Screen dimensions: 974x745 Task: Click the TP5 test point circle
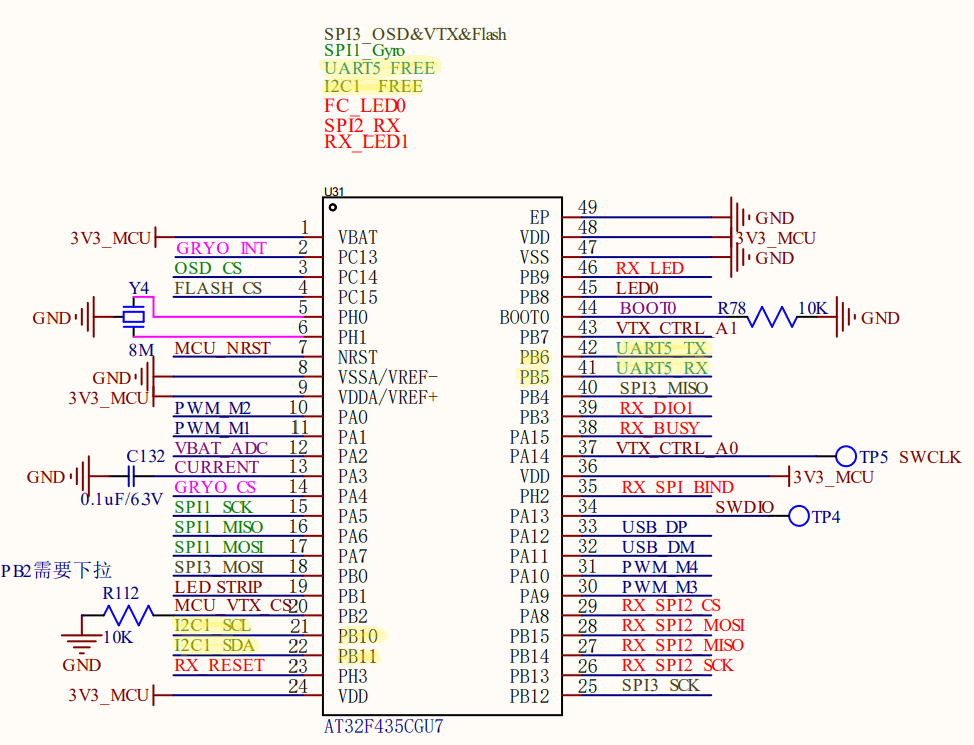(x=845, y=456)
